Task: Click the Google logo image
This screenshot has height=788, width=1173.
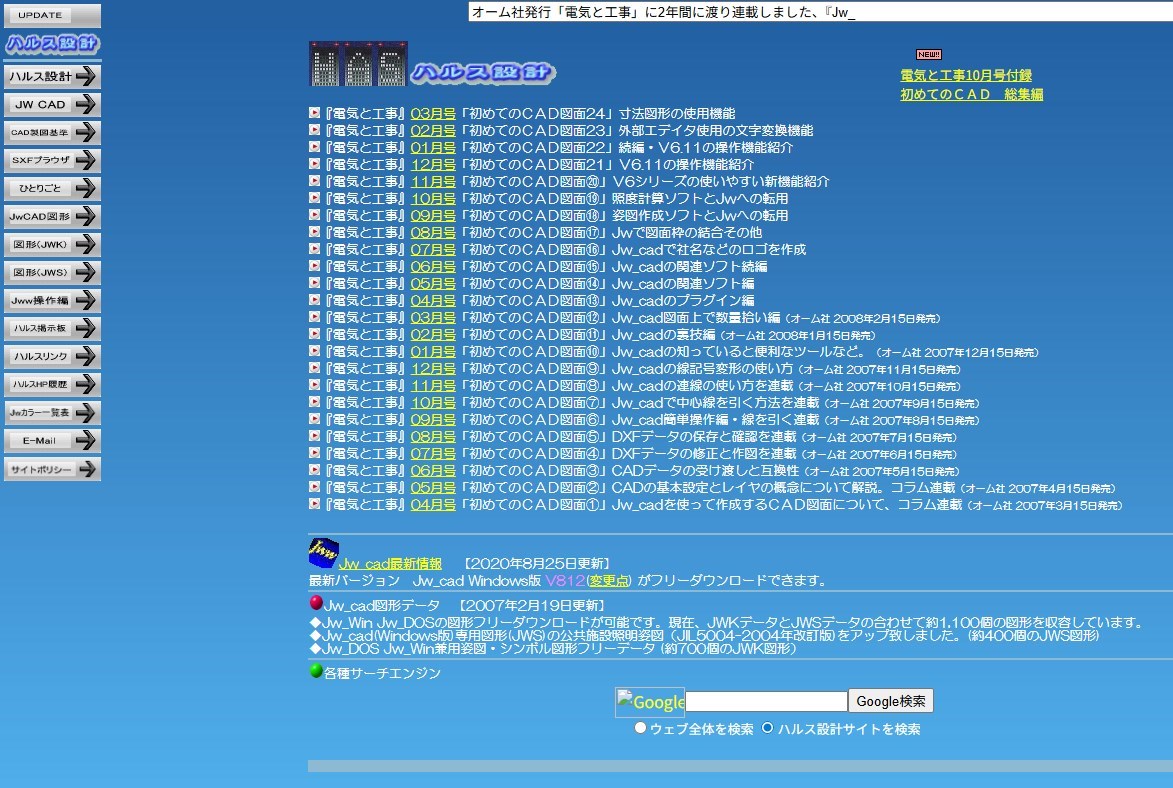Action: click(x=650, y=702)
